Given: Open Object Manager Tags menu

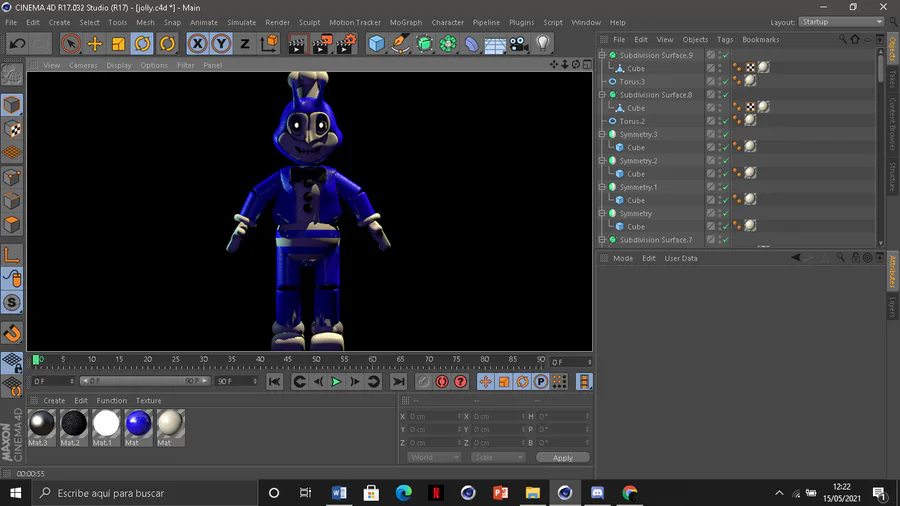Looking at the screenshot, I should (725, 40).
